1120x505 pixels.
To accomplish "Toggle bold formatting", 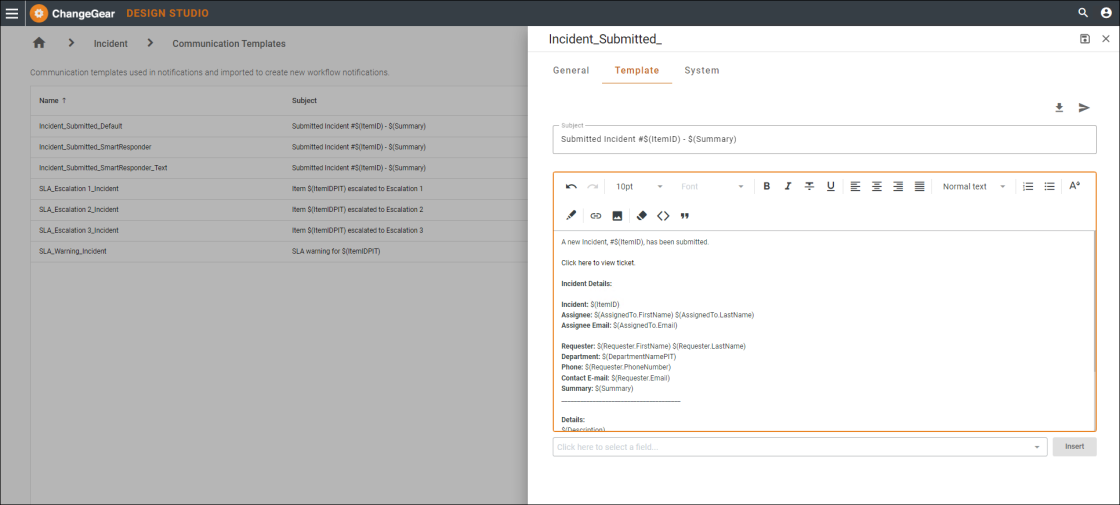I will pos(766,186).
